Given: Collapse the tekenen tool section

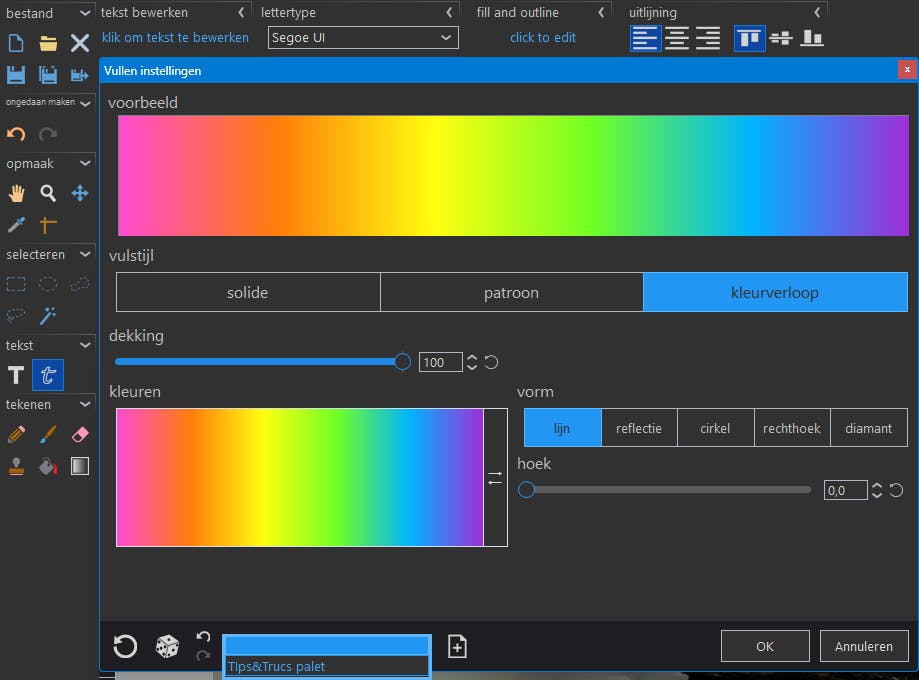Looking at the screenshot, I should (x=86, y=404).
